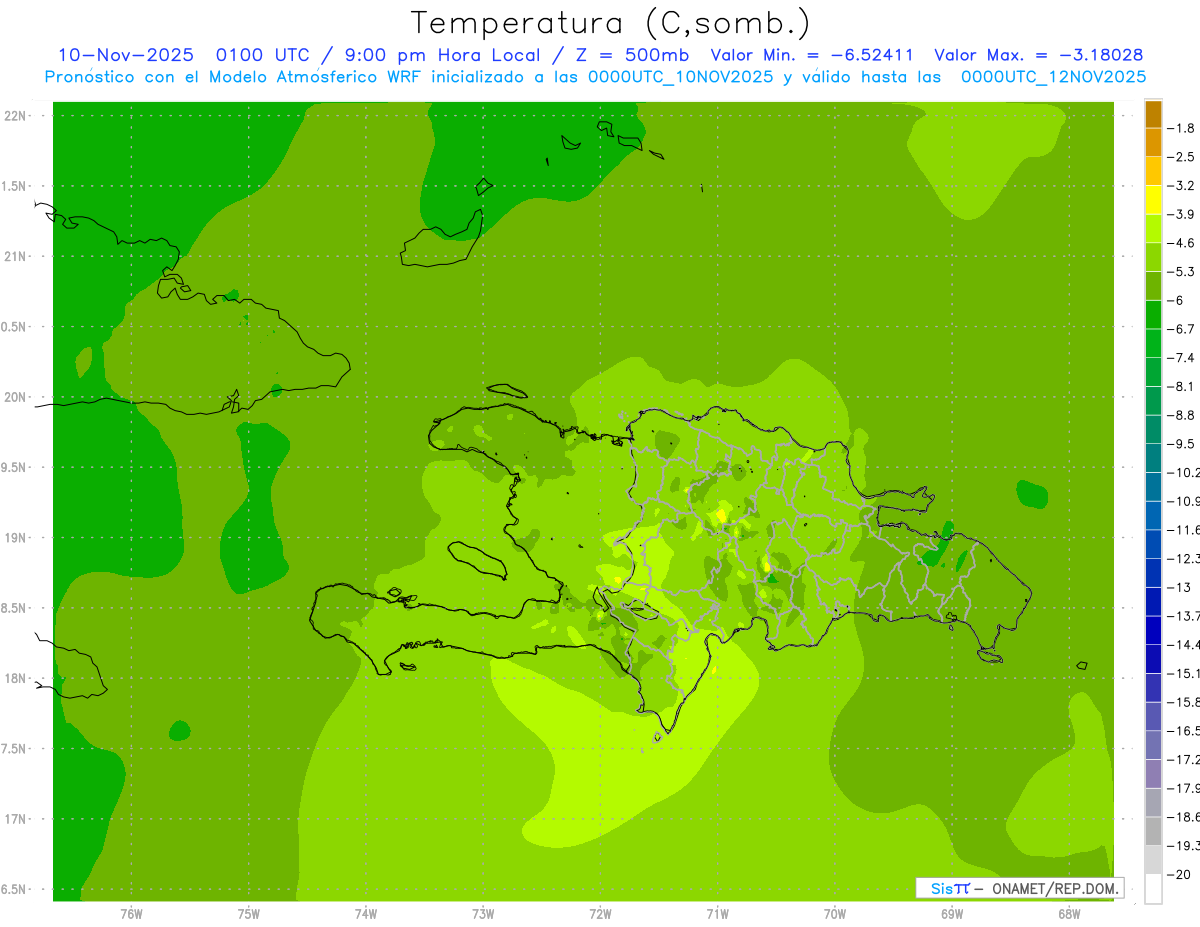This screenshot has width=1200, height=927.
Task: Click the '76W' longitude label
Action: pos(131,913)
